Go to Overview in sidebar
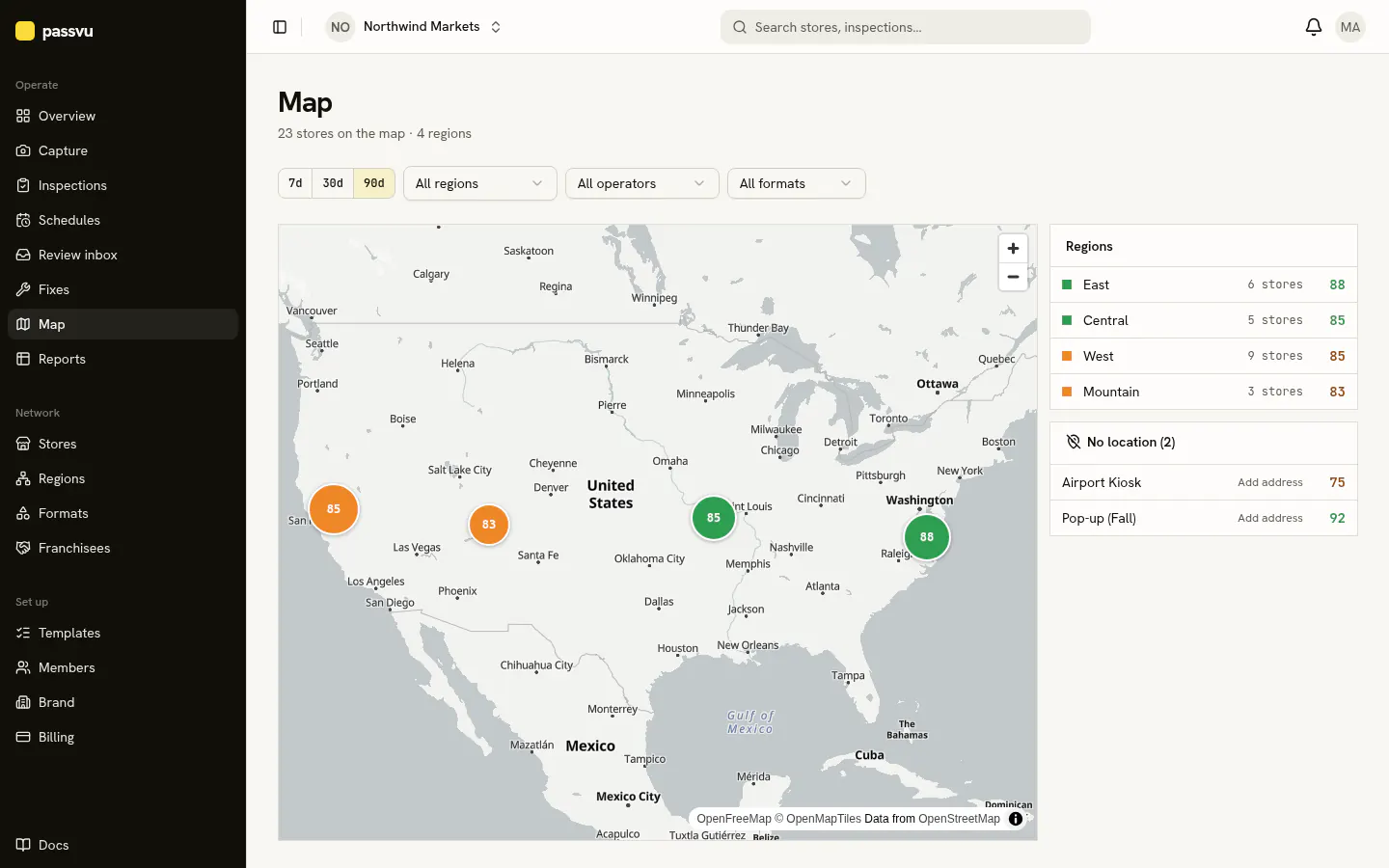Viewport: 1389px width, 868px height. (123, 116)
